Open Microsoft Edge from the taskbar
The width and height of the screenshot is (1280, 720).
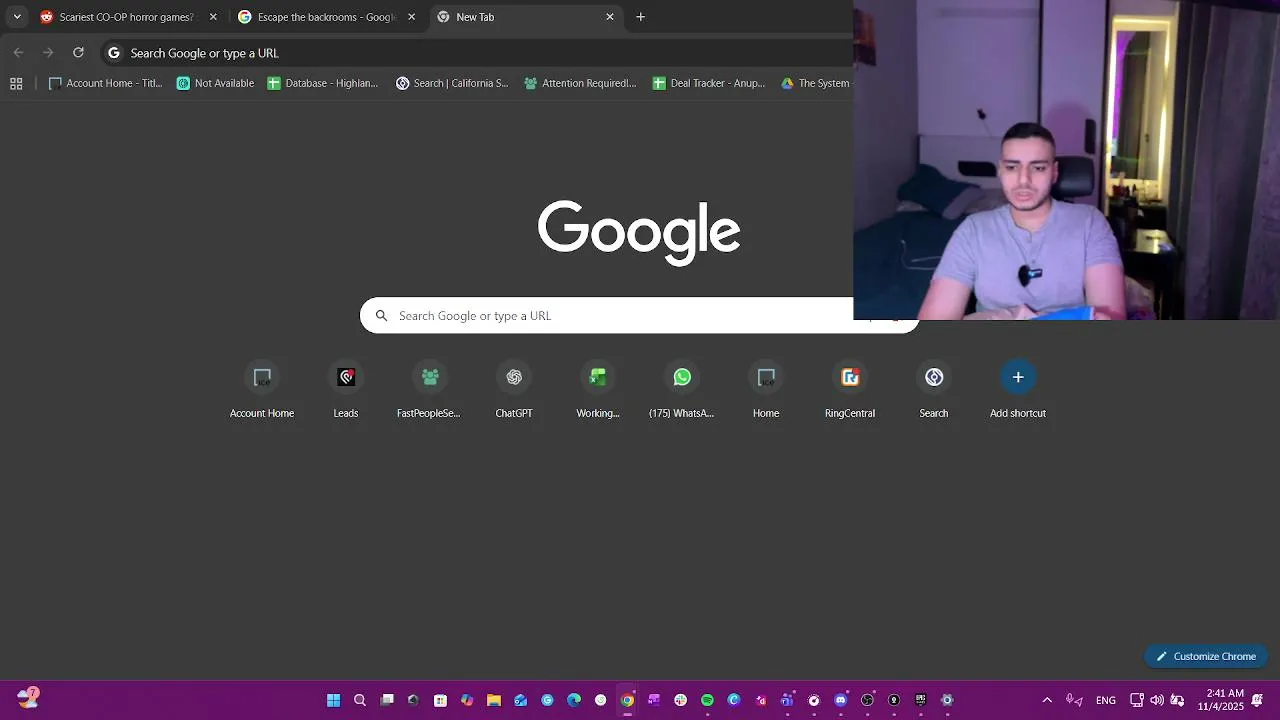point(574,700)
